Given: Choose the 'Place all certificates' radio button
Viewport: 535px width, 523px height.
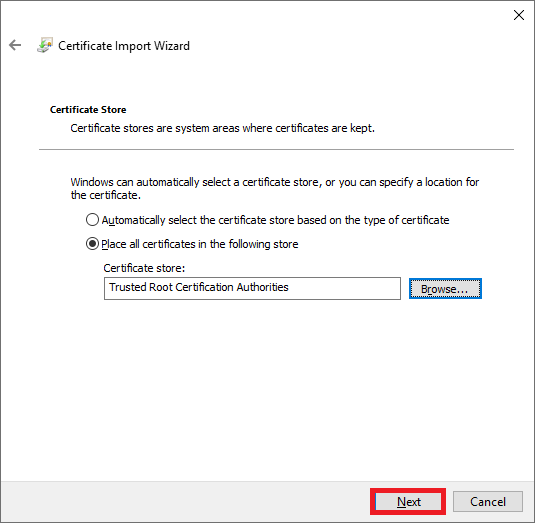Looking at the screenshot, I should click(x=92, y=244).
